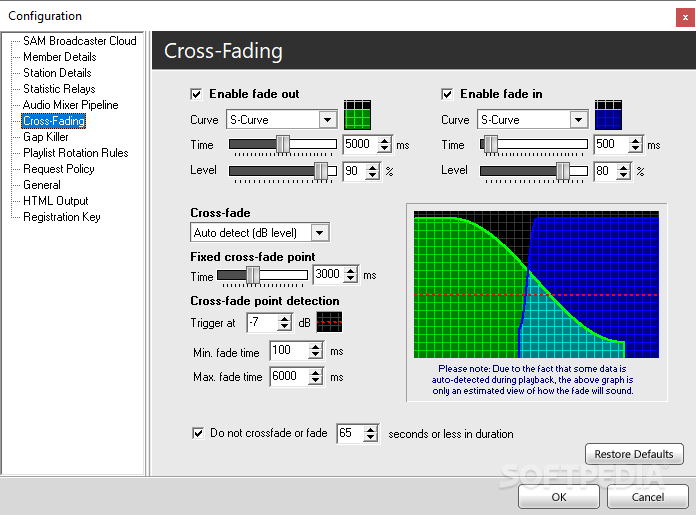Image resolution: width=696 pixels, height=515 pixels.
Task: Decrease Min. fade time down arrow
Action: coord(316,355)
